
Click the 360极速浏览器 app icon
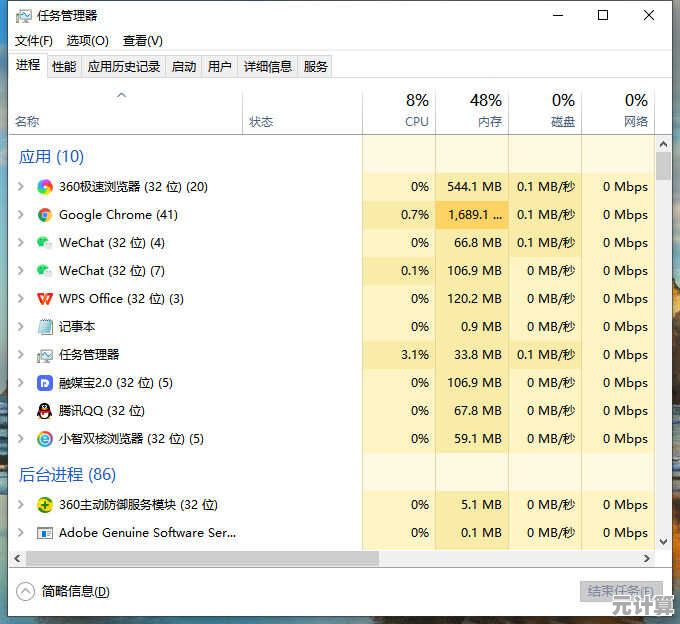point(45,187)
